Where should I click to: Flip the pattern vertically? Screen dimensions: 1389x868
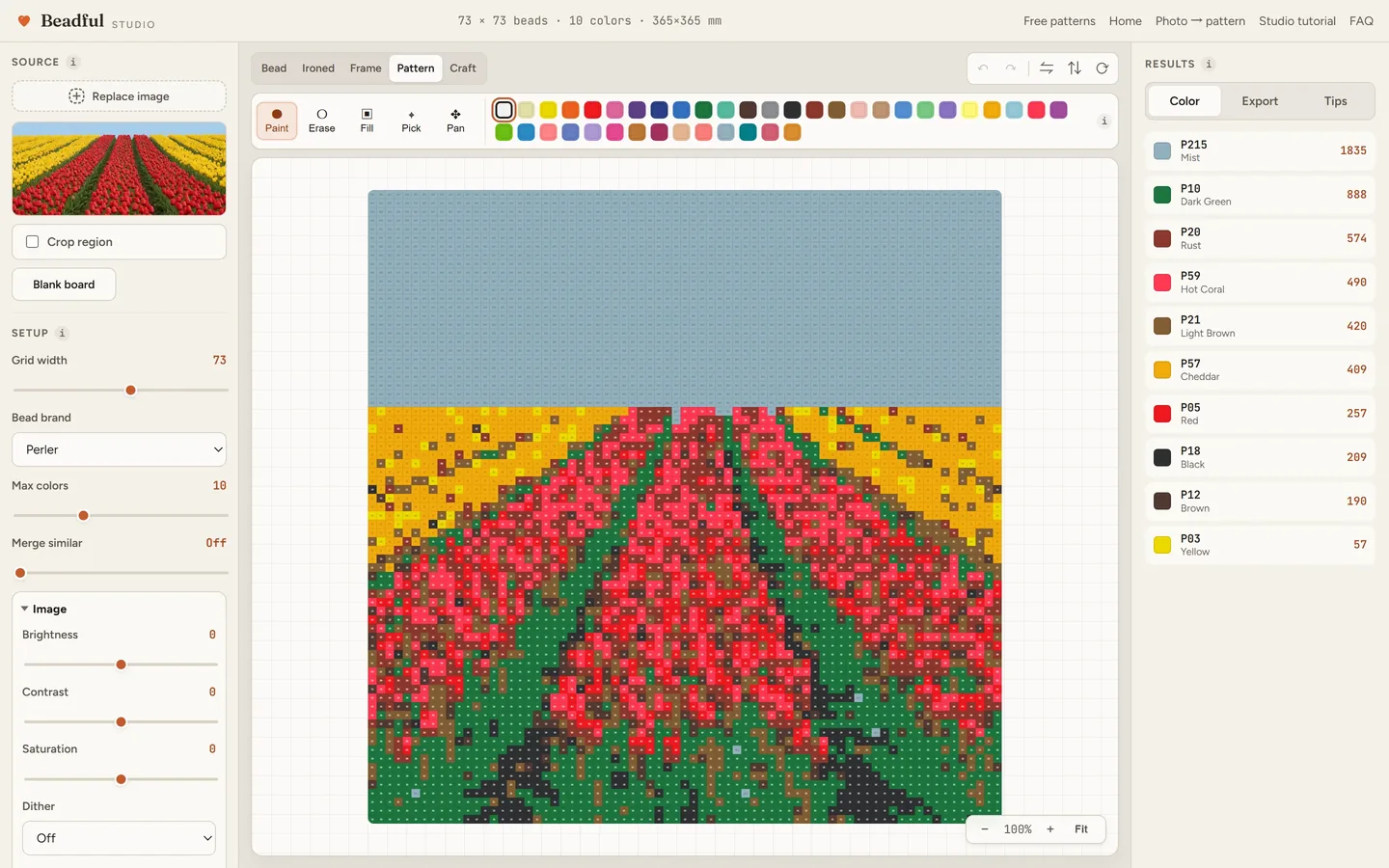point(1075,68)
